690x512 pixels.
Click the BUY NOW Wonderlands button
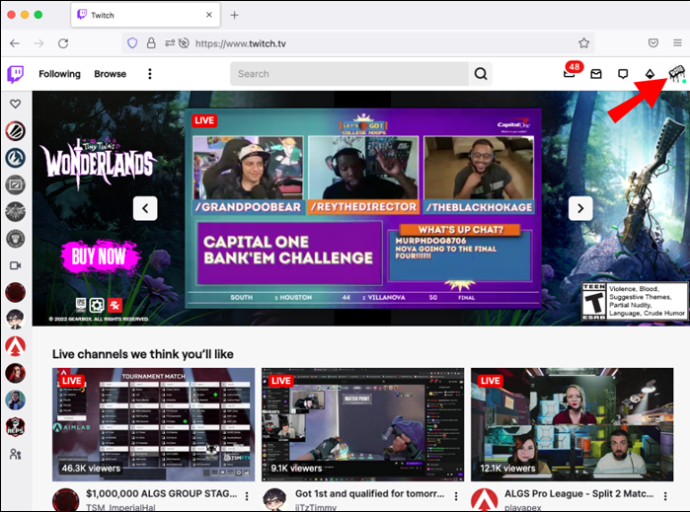tap(99, 256)
